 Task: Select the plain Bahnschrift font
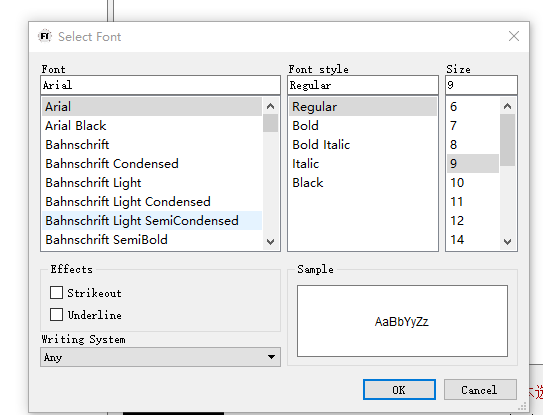[x=152, y=145]
